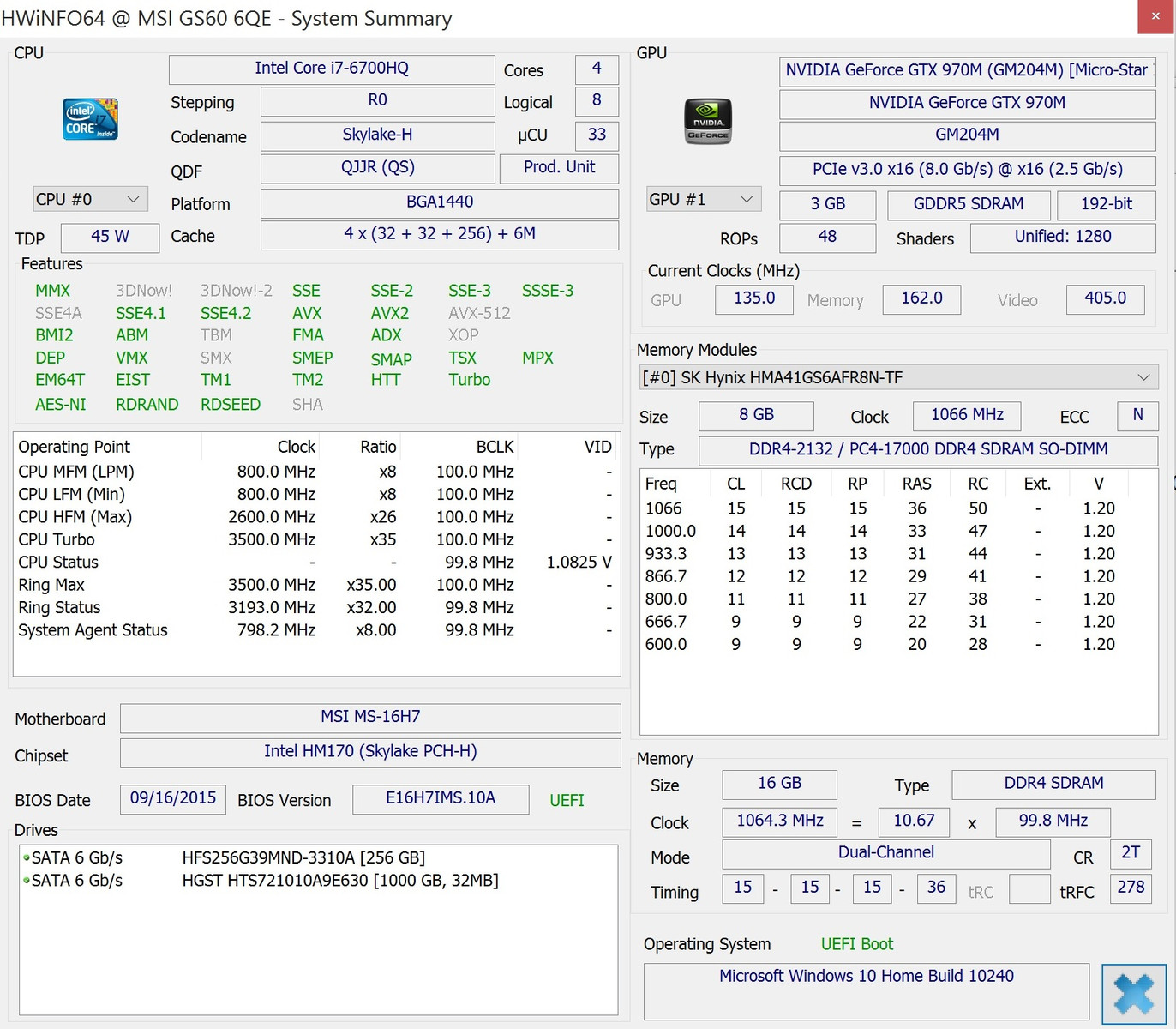Screen dimensions: 1176x1029
Task: Select the GDDR5 SDRAM field
Action: point(969,204)
